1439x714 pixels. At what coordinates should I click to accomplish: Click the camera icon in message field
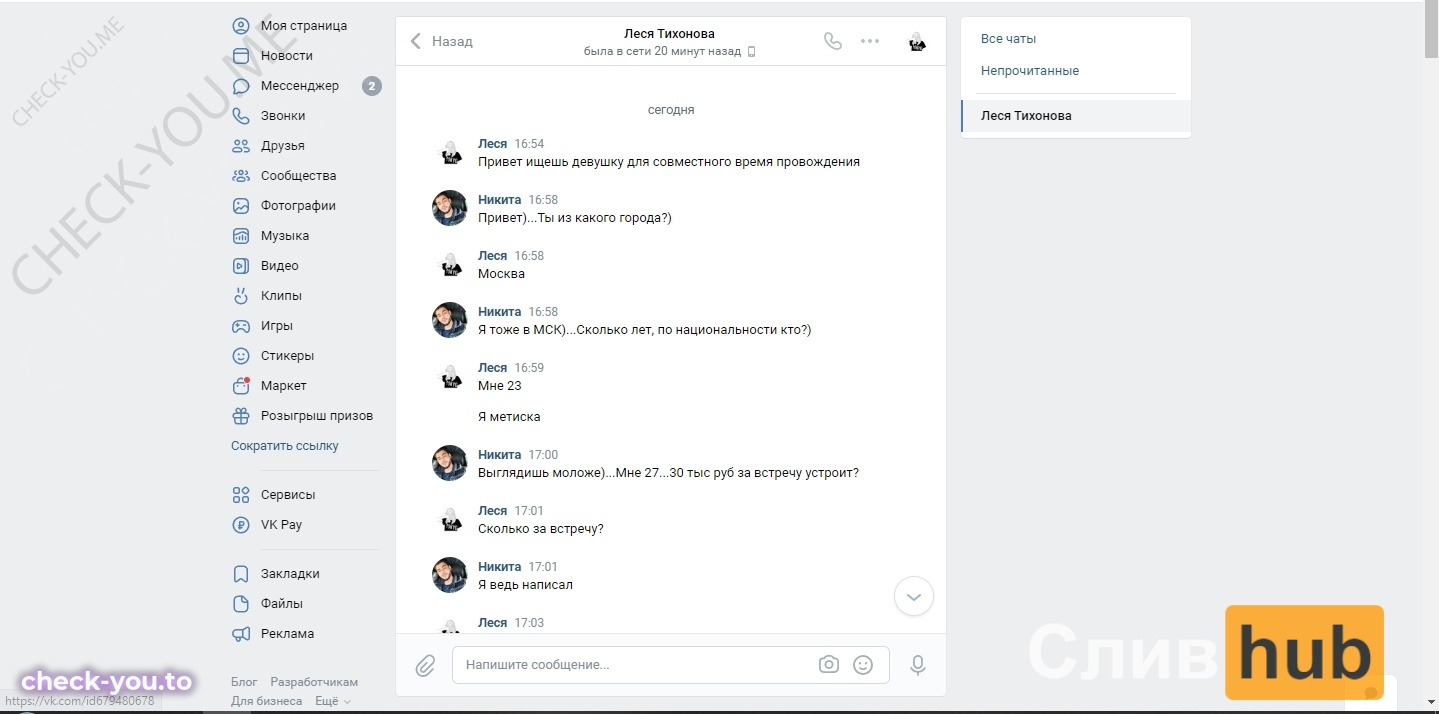click(x=828, y=664)
